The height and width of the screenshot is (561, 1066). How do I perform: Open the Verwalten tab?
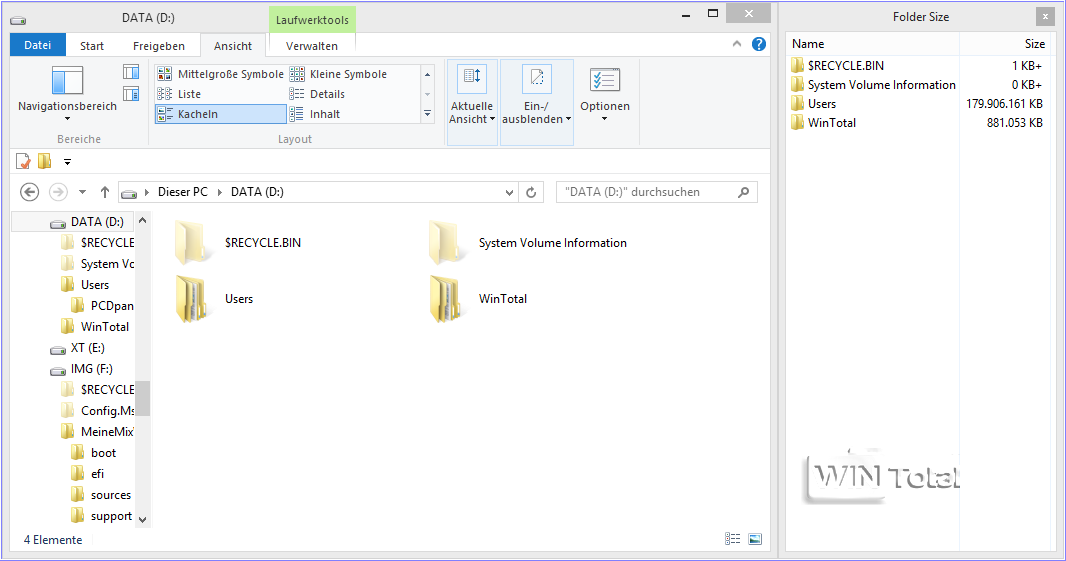point(311,46)
